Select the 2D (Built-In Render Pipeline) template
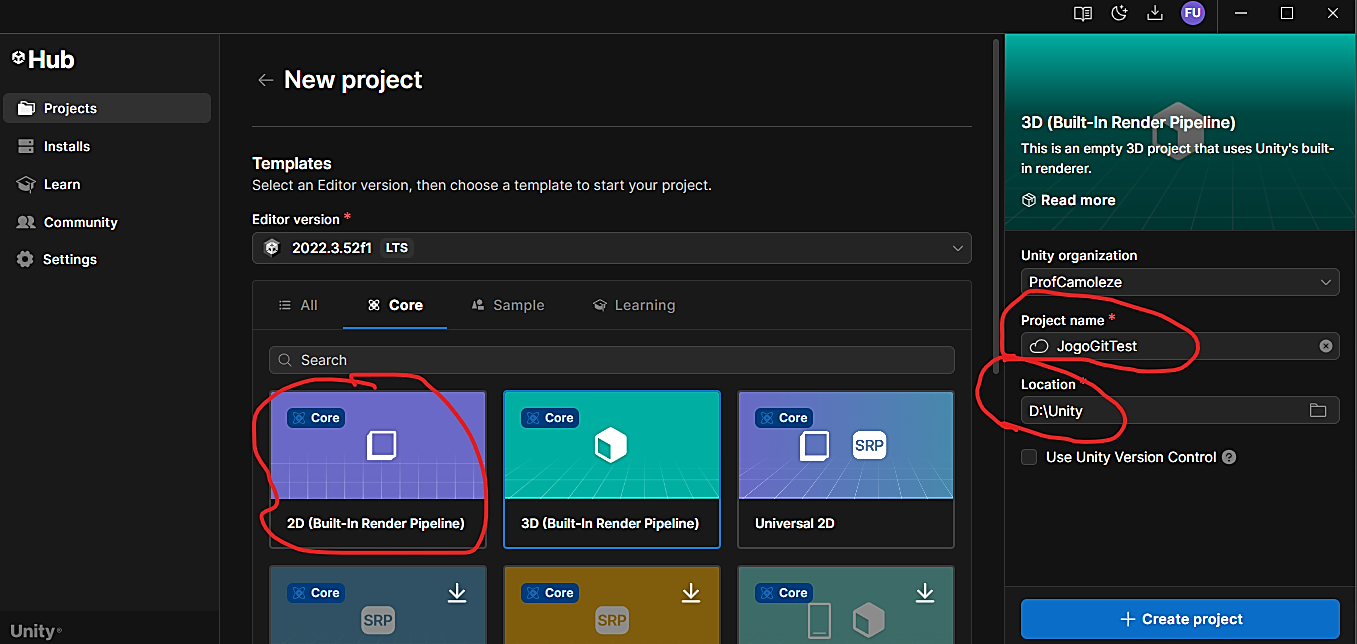1357x644 pixels. (x=378, y=469)
